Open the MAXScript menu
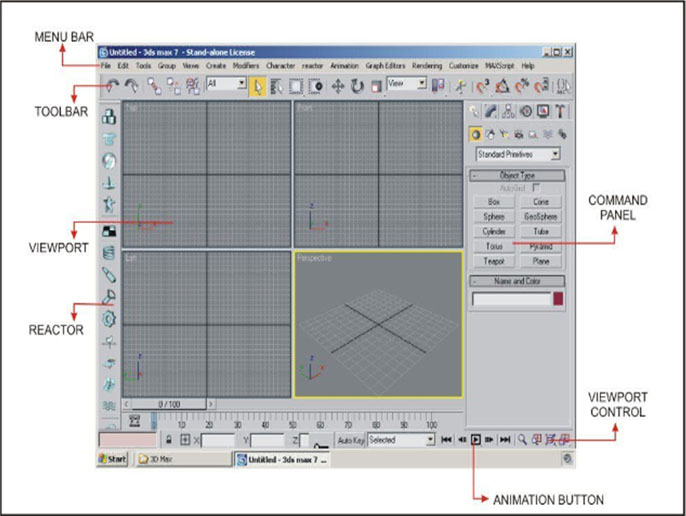The height and width of the screenshot is (516, 686). coord(500,66)
